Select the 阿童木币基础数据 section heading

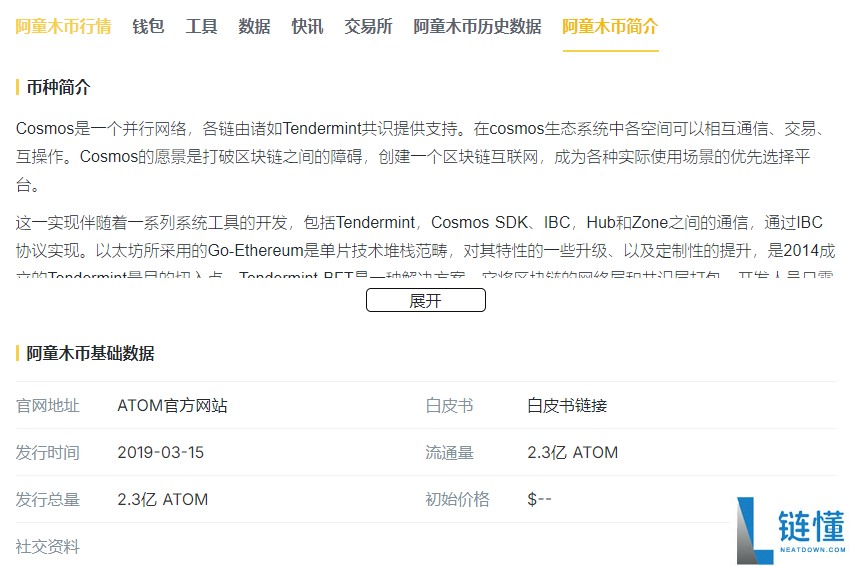coord(90,353)
